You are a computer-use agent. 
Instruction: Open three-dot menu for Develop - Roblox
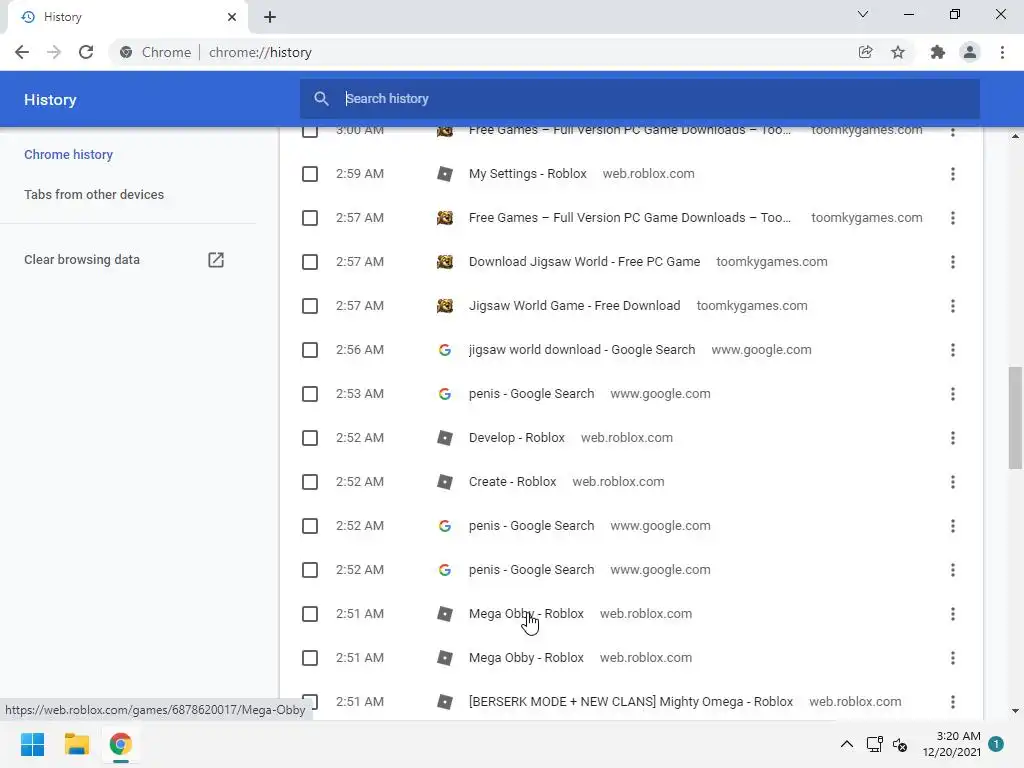[x=953, y=438]
